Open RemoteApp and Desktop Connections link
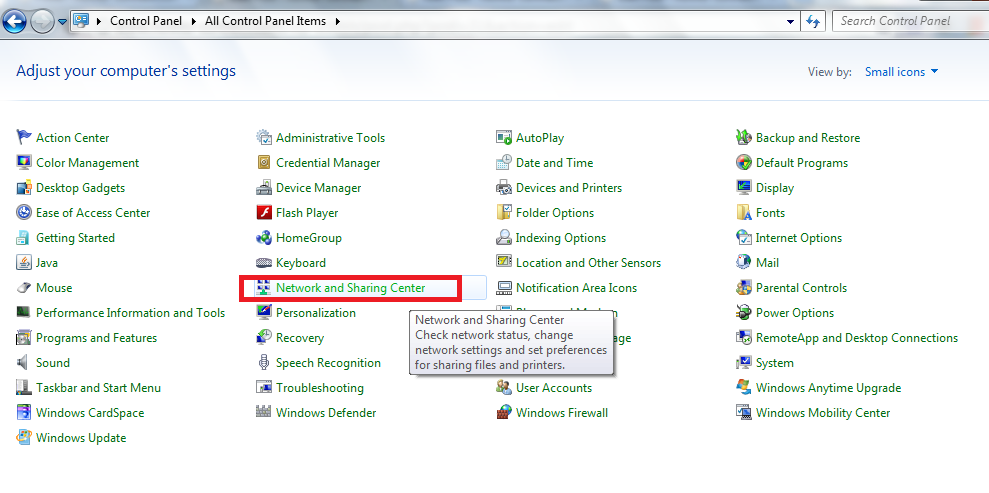Screen dimensions: 989x493 tap(857, 338)
